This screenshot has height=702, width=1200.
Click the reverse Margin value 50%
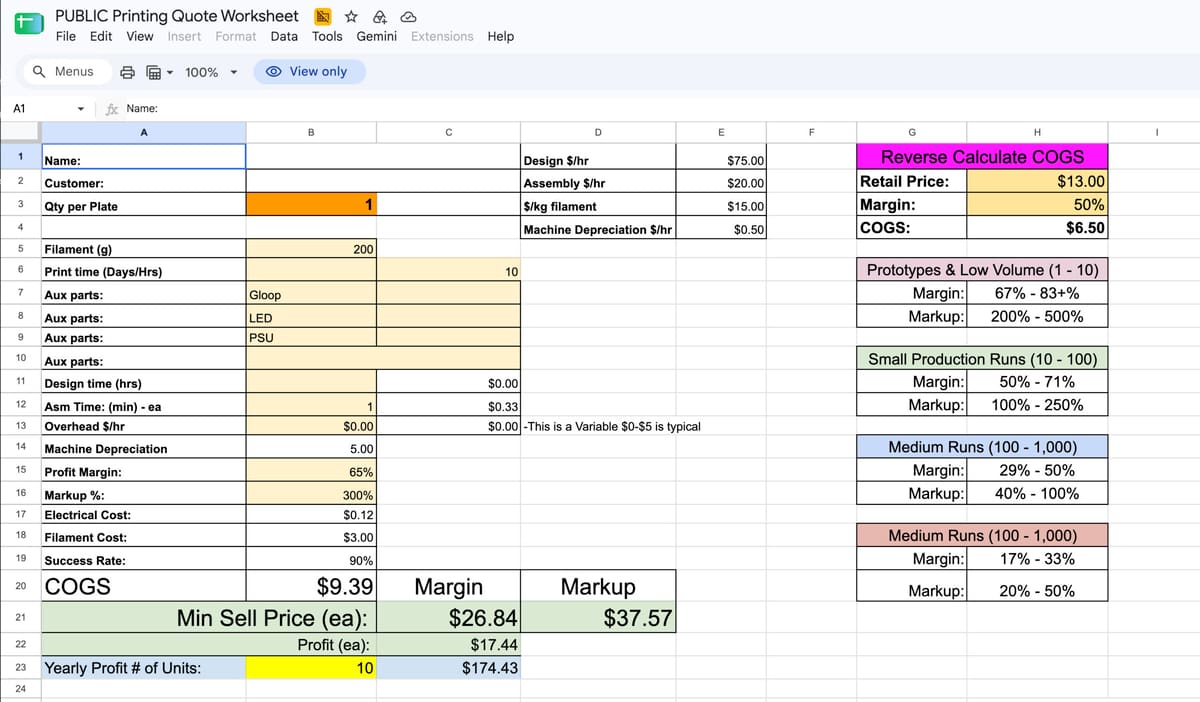point(1037,204)
